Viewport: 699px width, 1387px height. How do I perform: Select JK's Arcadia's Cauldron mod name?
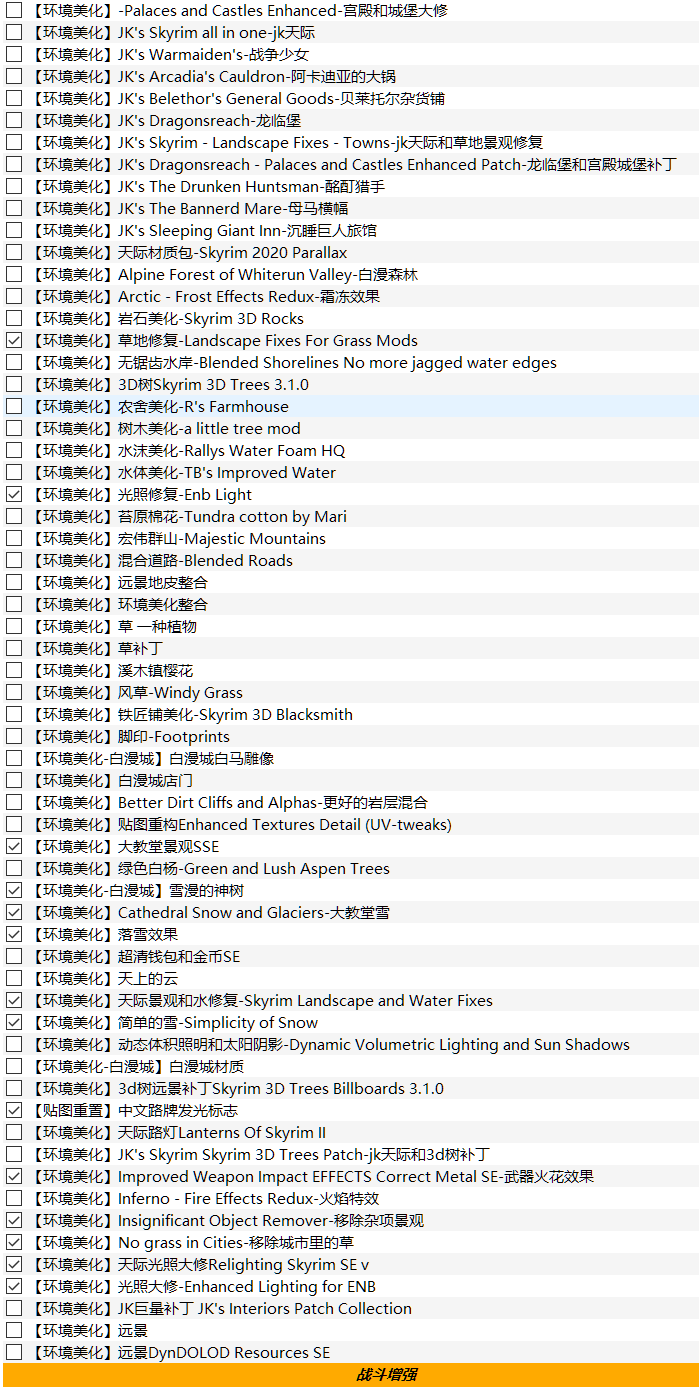click(213, 76)
